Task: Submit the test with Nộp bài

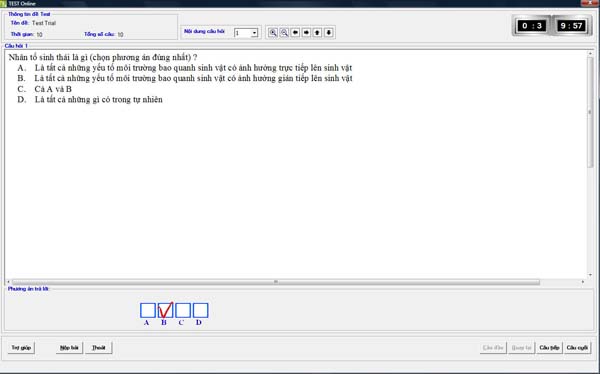Action: 69,348
